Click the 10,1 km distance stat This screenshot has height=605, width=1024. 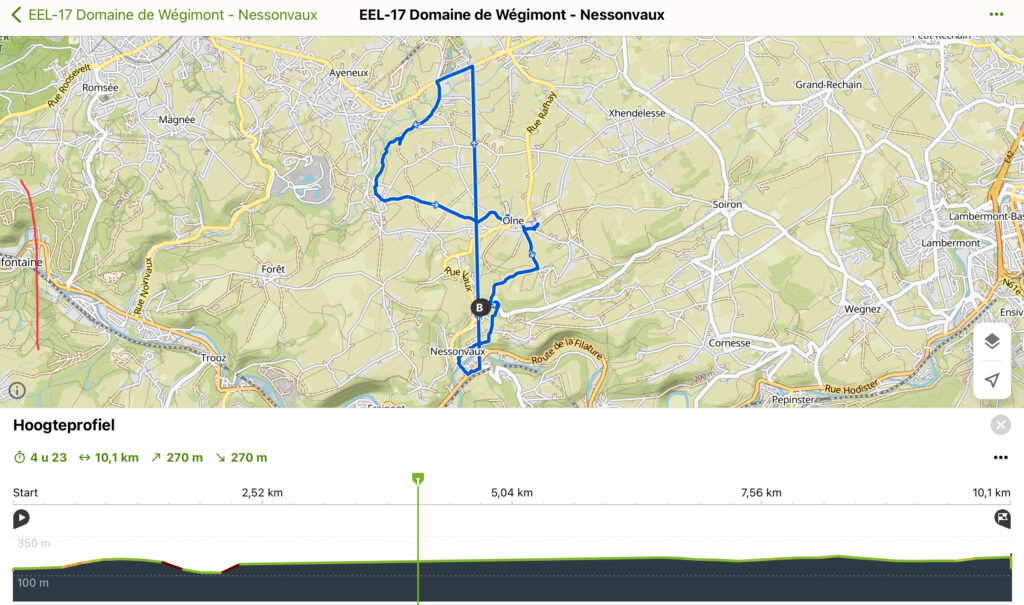pyautogui.click(x=108, y=458)
